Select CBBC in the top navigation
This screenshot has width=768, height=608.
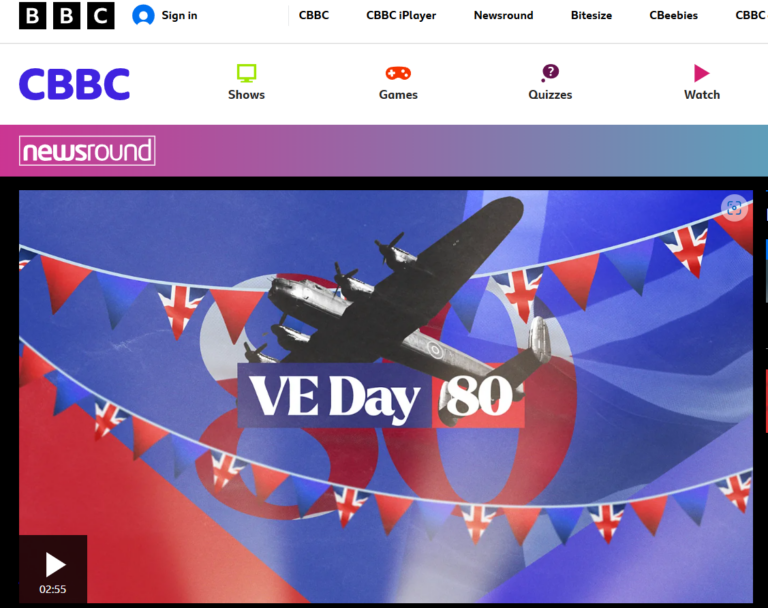tap(314, 16)
